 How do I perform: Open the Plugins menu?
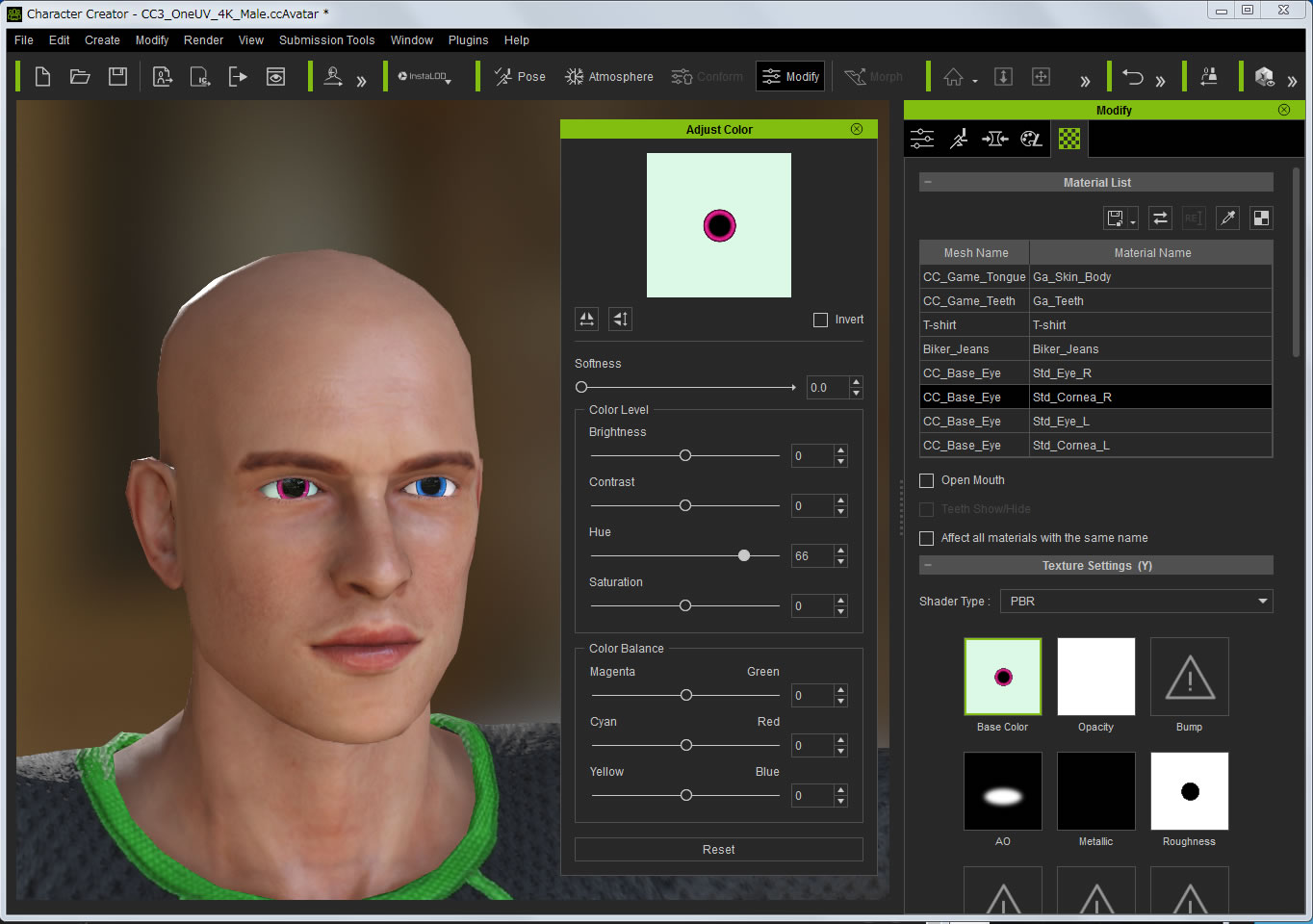click(468, 40)
